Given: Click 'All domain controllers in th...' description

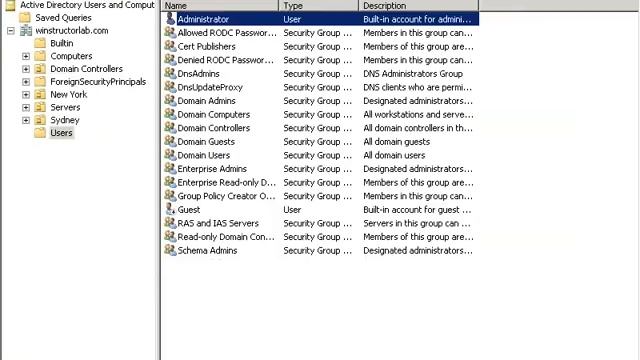Looking at the screenshot, I should pos(418,128).
